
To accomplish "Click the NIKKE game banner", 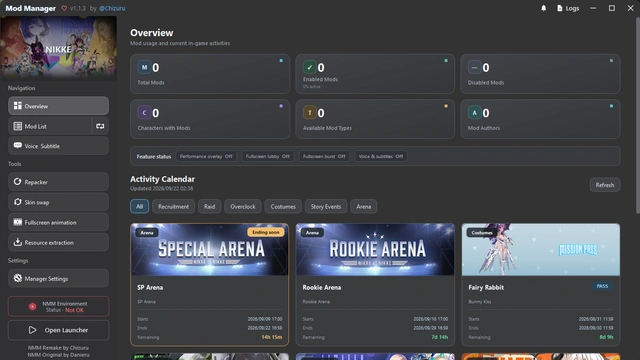I will (58, 47).
